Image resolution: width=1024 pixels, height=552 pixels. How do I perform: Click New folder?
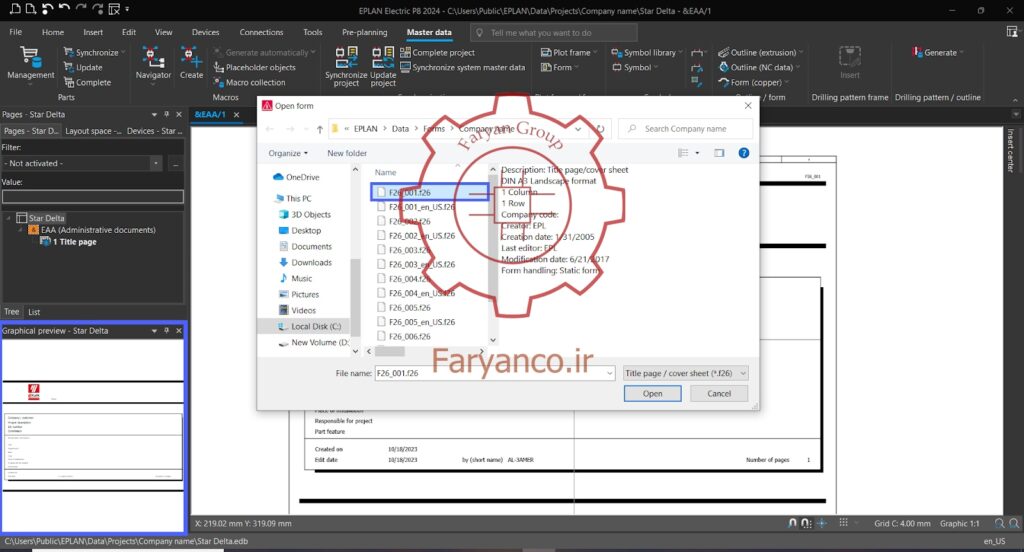(347, 153)
